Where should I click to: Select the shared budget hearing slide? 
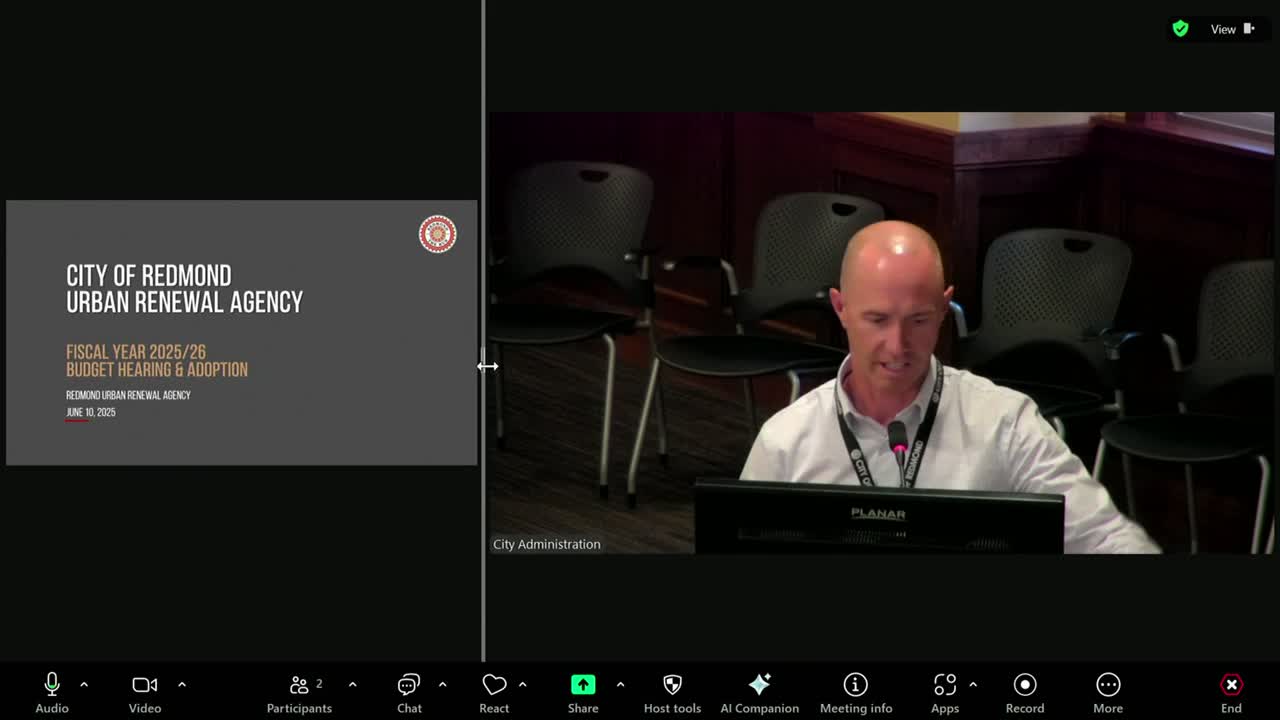click(242, 333)
